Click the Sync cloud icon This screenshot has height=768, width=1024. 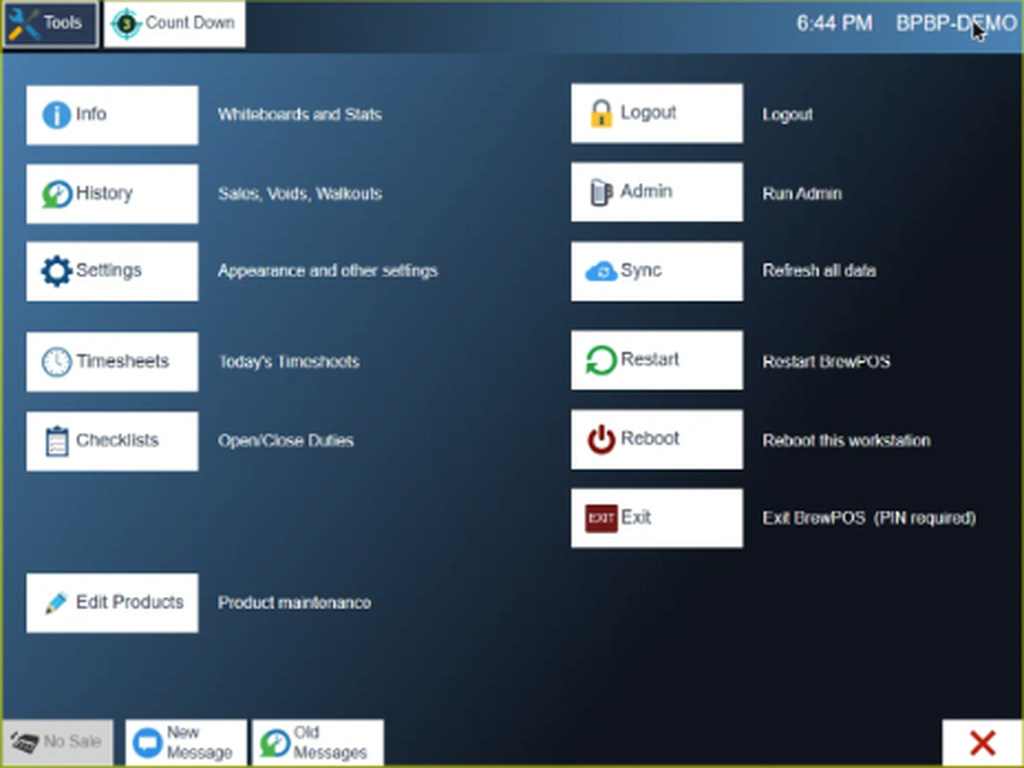click(x=601, y=271)
